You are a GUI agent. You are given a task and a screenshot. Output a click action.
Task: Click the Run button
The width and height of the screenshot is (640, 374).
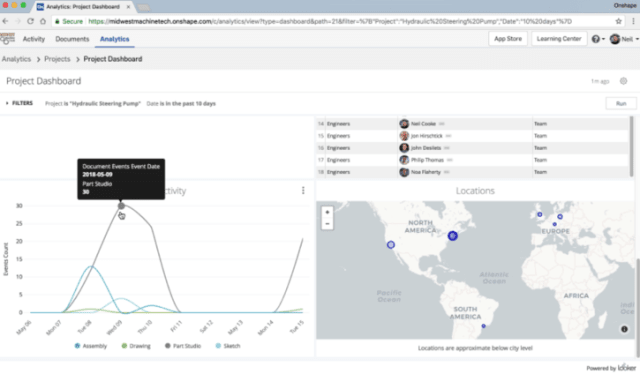[621, 103]
